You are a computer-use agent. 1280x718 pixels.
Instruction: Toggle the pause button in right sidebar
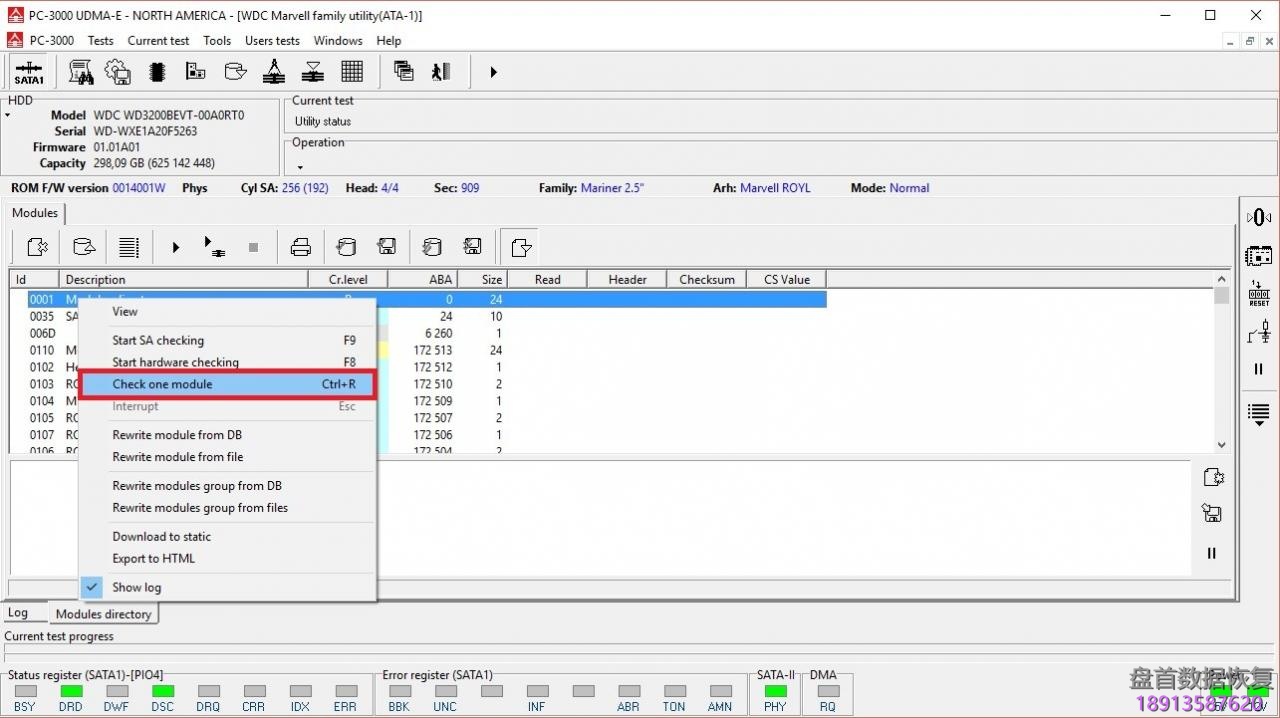point(1258,369)
